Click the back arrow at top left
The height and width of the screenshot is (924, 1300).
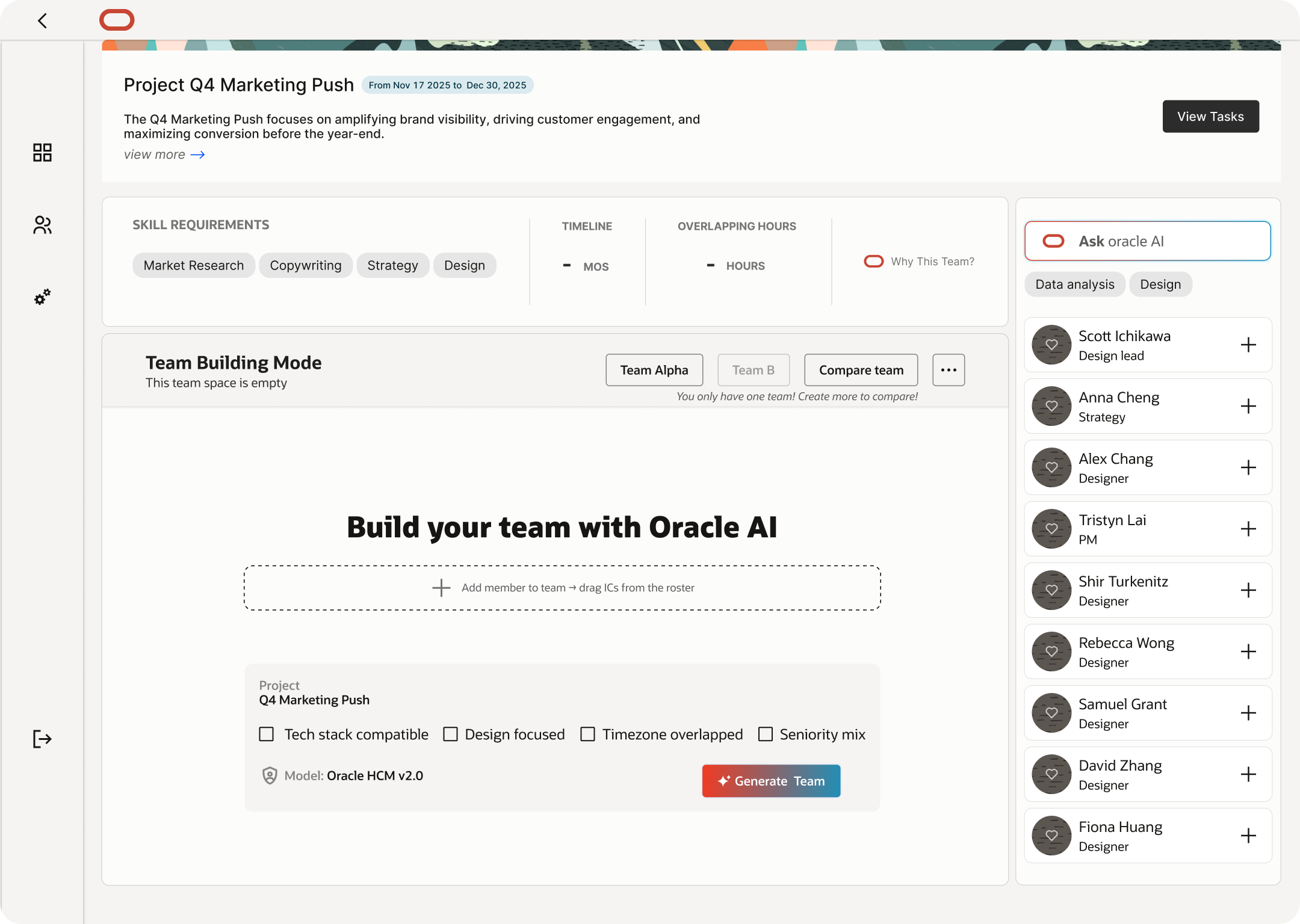coord(42,20)
